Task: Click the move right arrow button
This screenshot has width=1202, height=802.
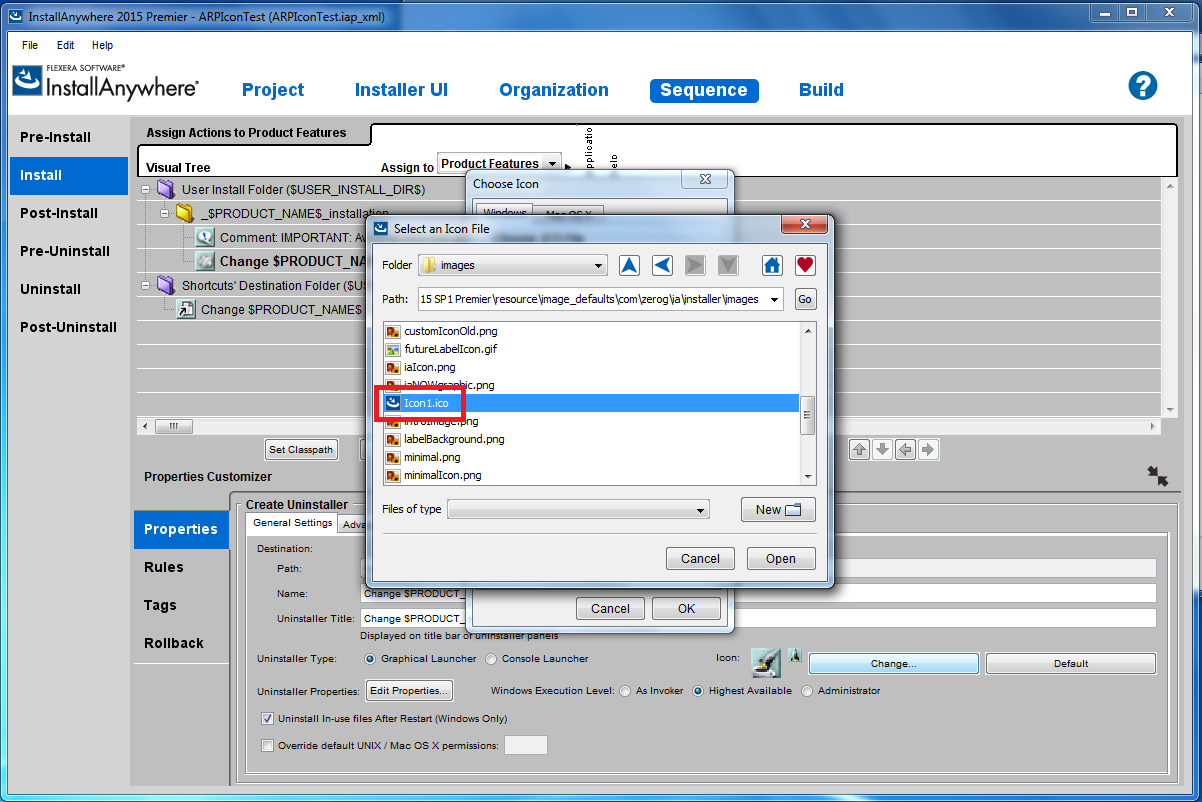Action: [x=928, y=450]
